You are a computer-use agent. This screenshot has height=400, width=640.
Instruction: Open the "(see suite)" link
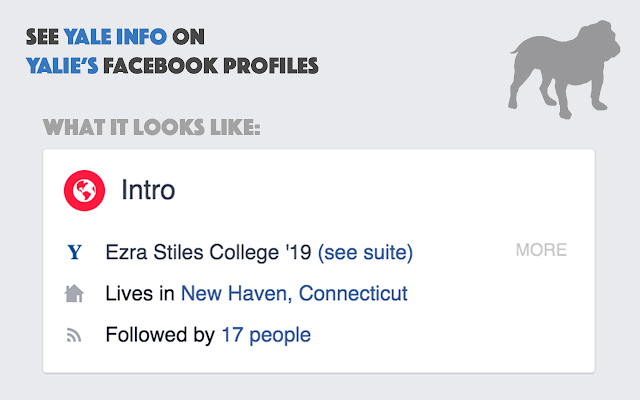pos(365,253)
